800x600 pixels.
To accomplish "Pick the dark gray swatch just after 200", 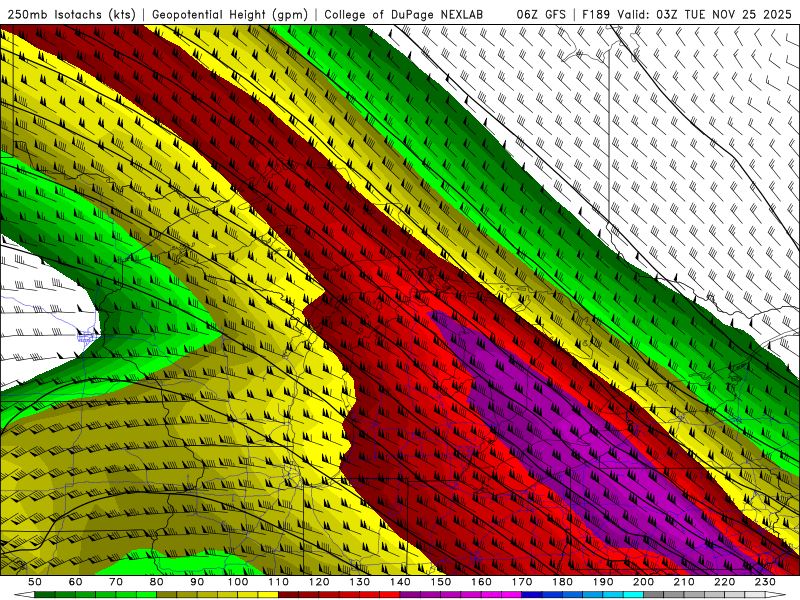I will 654,594.
